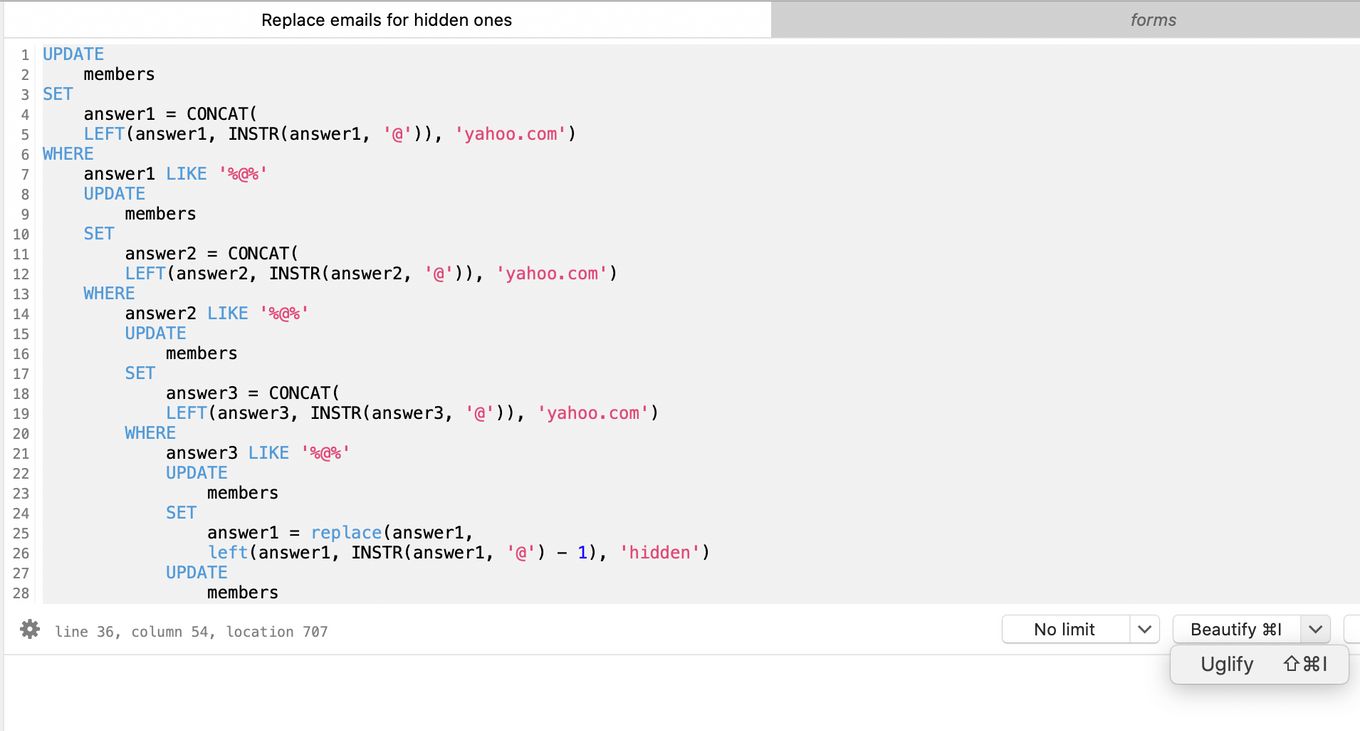1360x731 pixels.
Task: Click 'members' on line 28
Action: pyautogui.click(x=242, y=593)
